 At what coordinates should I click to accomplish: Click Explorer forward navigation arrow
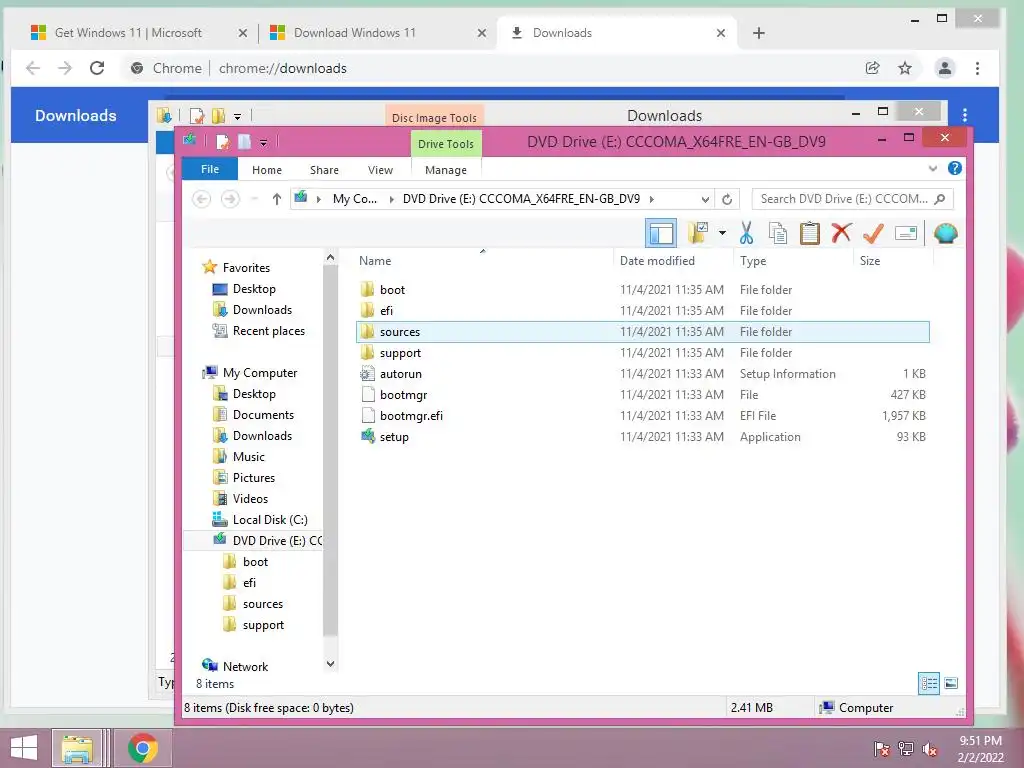[230, 199]
